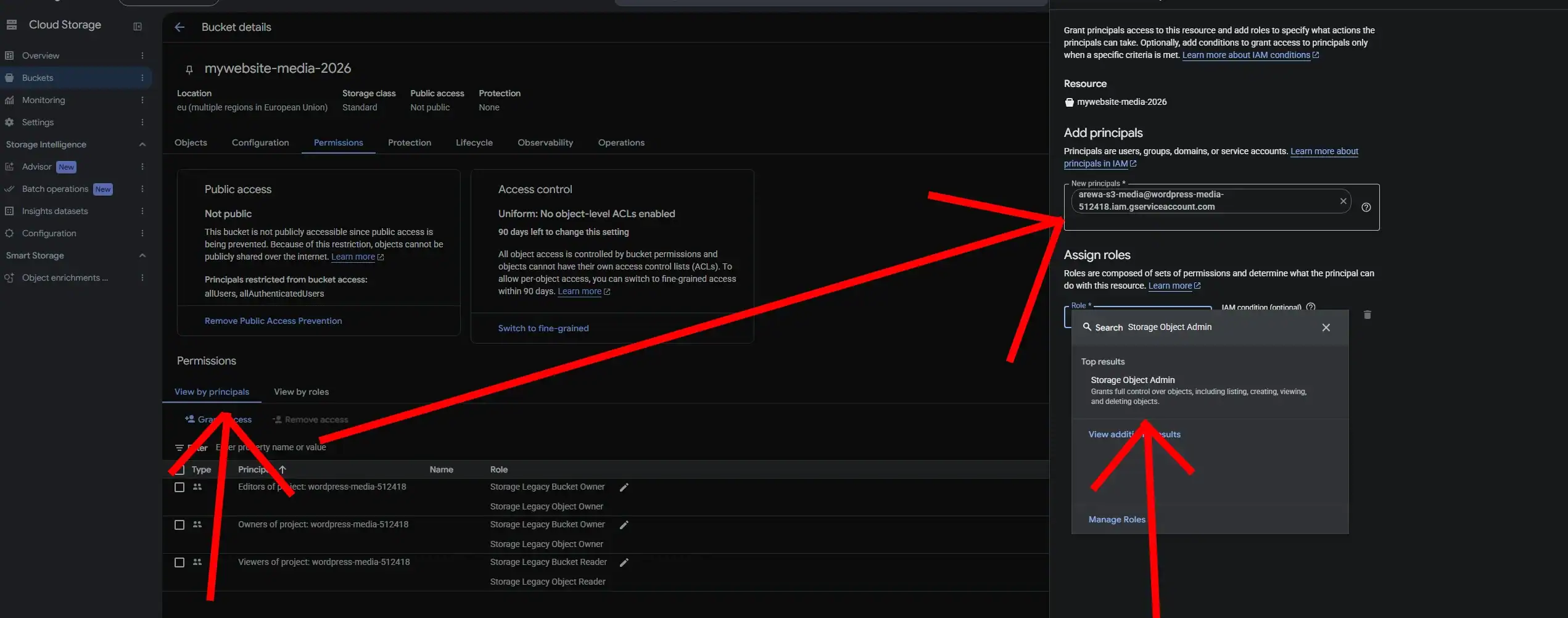This screenshot has width=1568, height=618.
Task: Edit roles for Viewers of project principal
Action: point(624,562)
